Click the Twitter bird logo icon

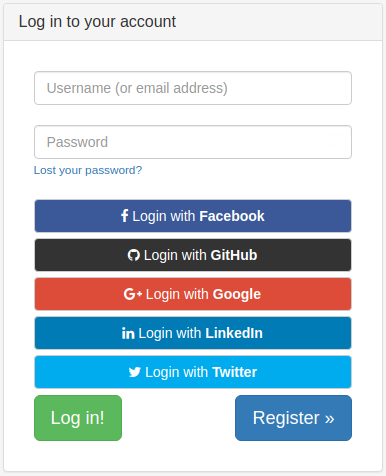pyautogui.click(x=135, y=372)
